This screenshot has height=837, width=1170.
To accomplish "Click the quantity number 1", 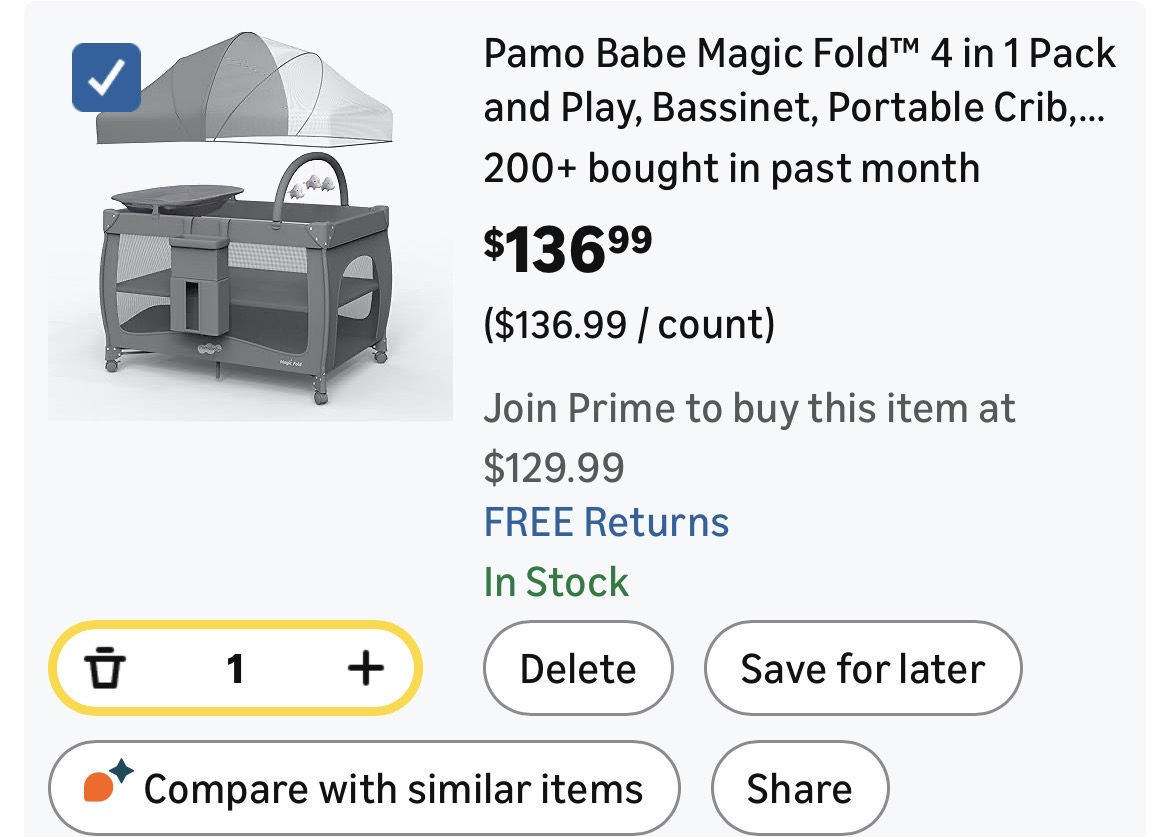I will click(x=235, y=668).
